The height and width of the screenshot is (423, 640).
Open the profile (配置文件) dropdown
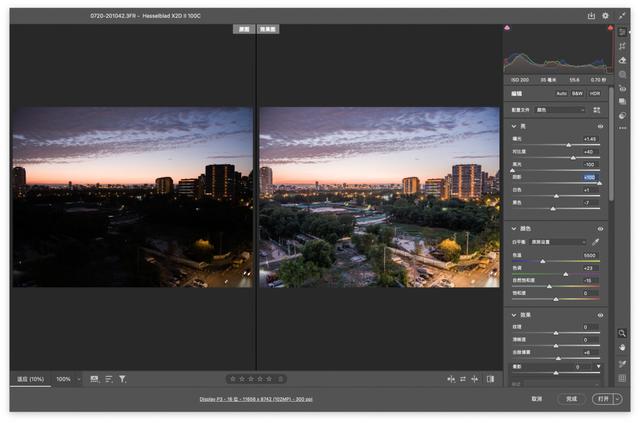(560, 110)
